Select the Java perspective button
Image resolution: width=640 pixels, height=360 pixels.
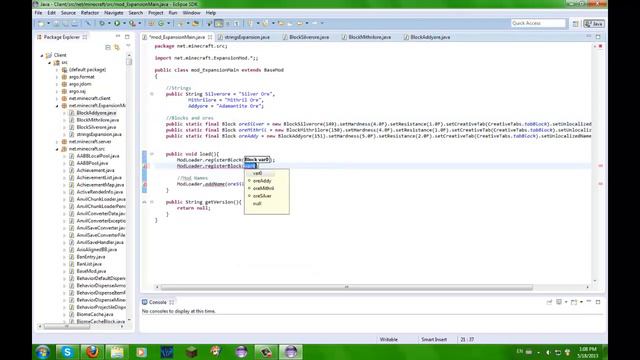(594, 24)
